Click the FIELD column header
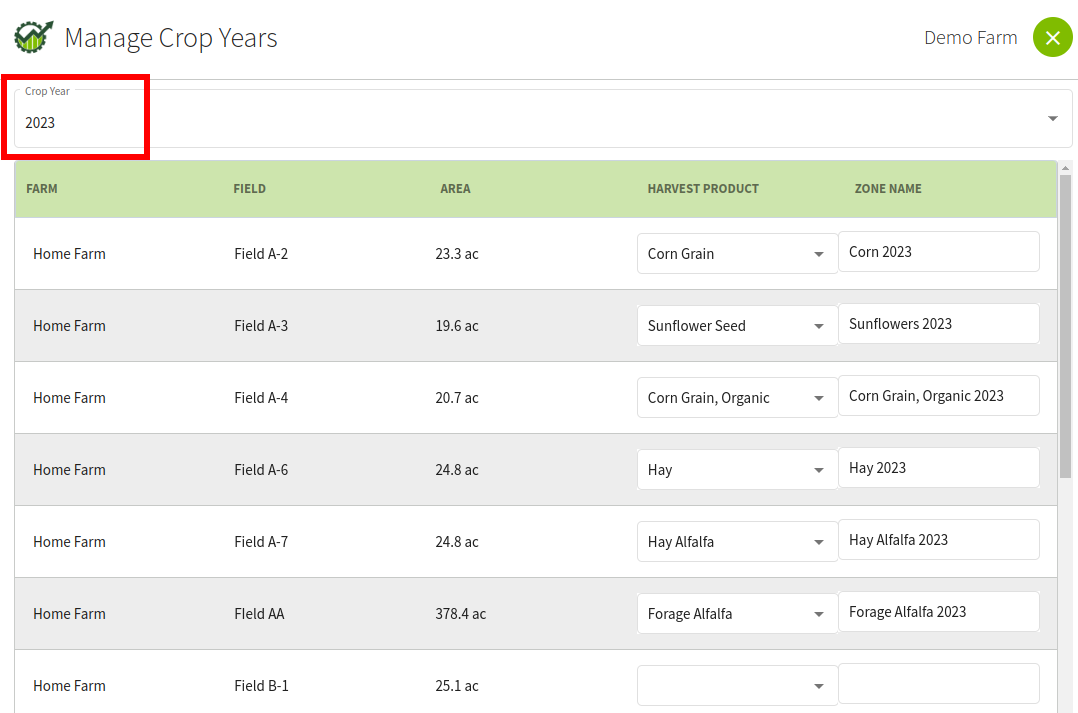 click(250, 188)
